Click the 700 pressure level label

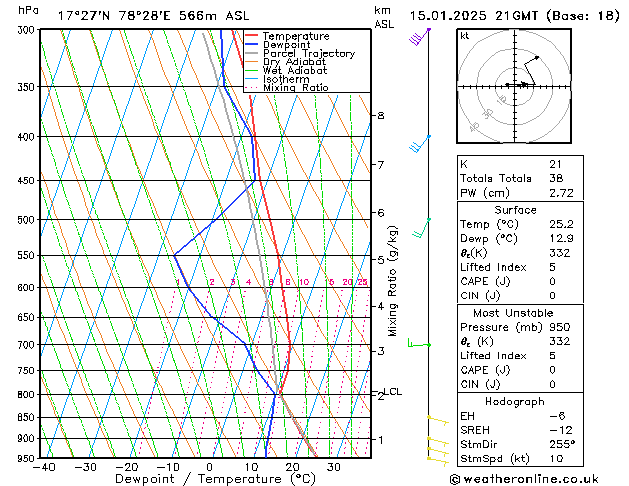pyautogui.click(x=28, y=344)
